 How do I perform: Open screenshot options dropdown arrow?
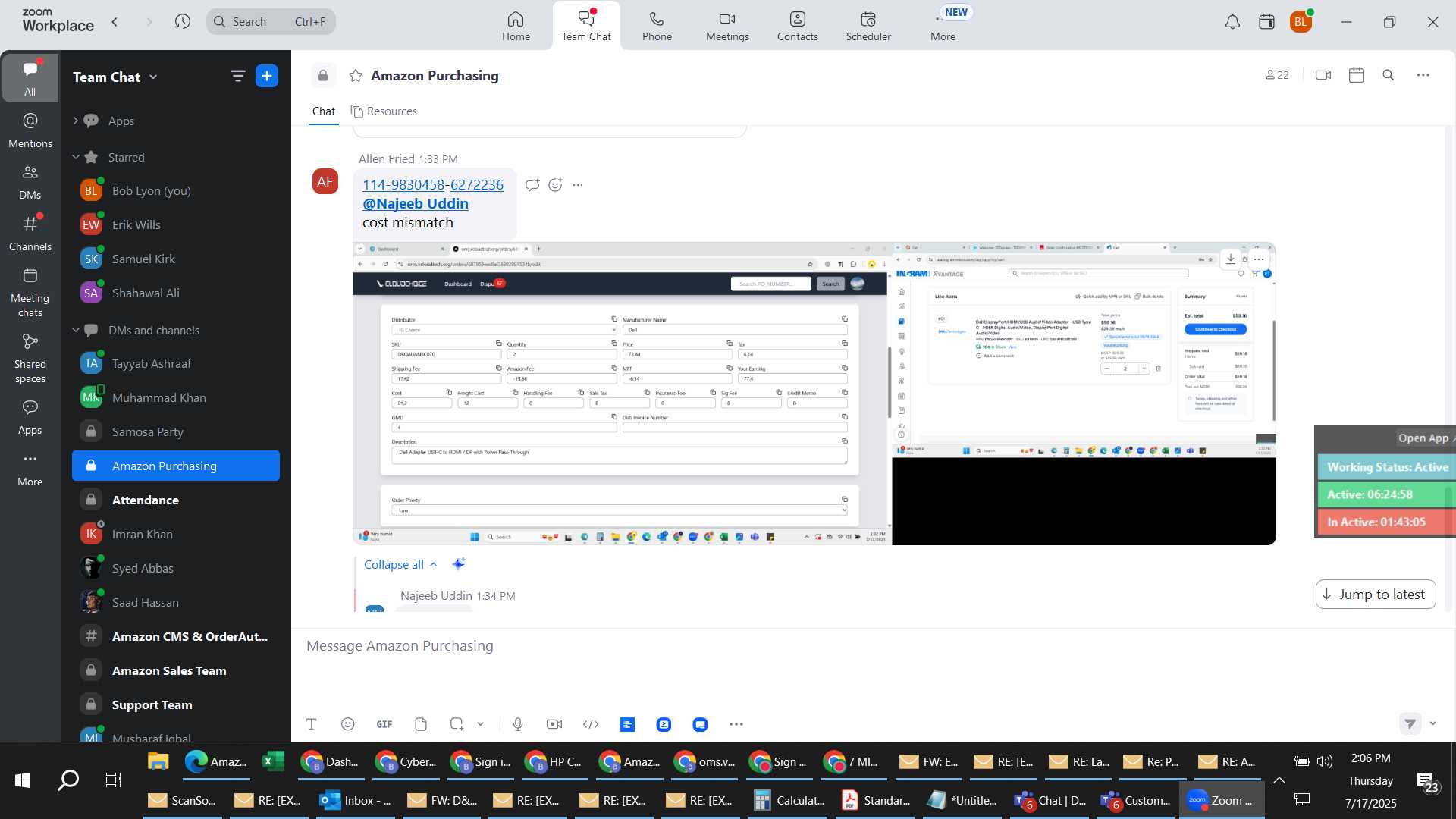(x=480, y=724)
